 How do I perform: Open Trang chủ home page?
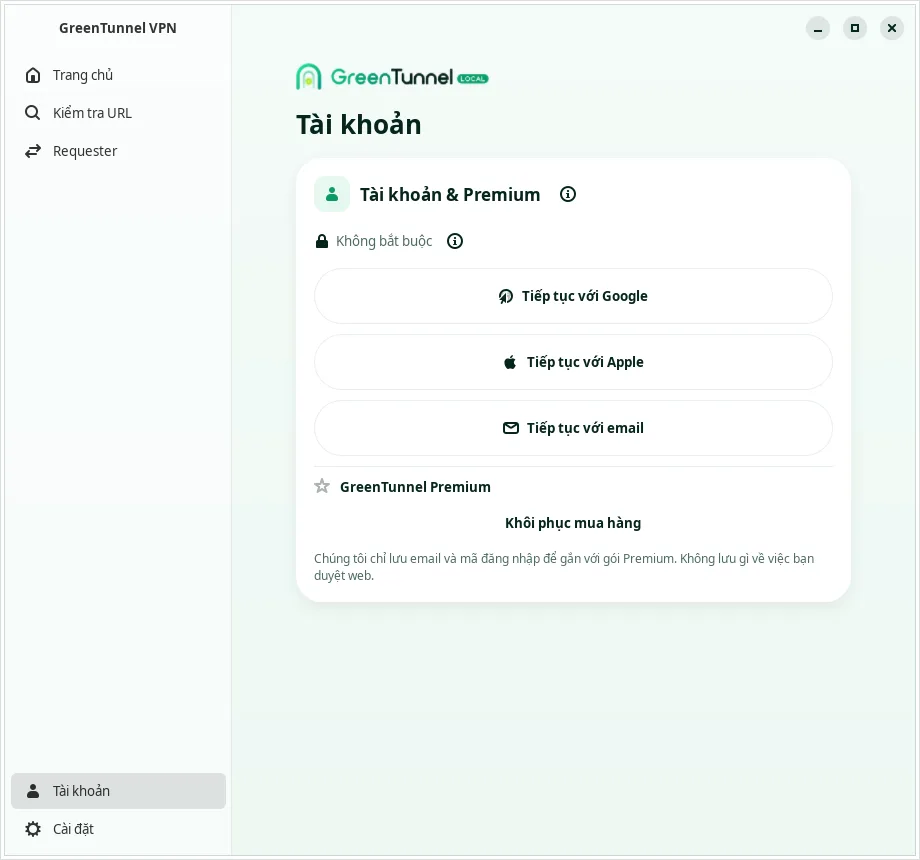tap(118, 75)
